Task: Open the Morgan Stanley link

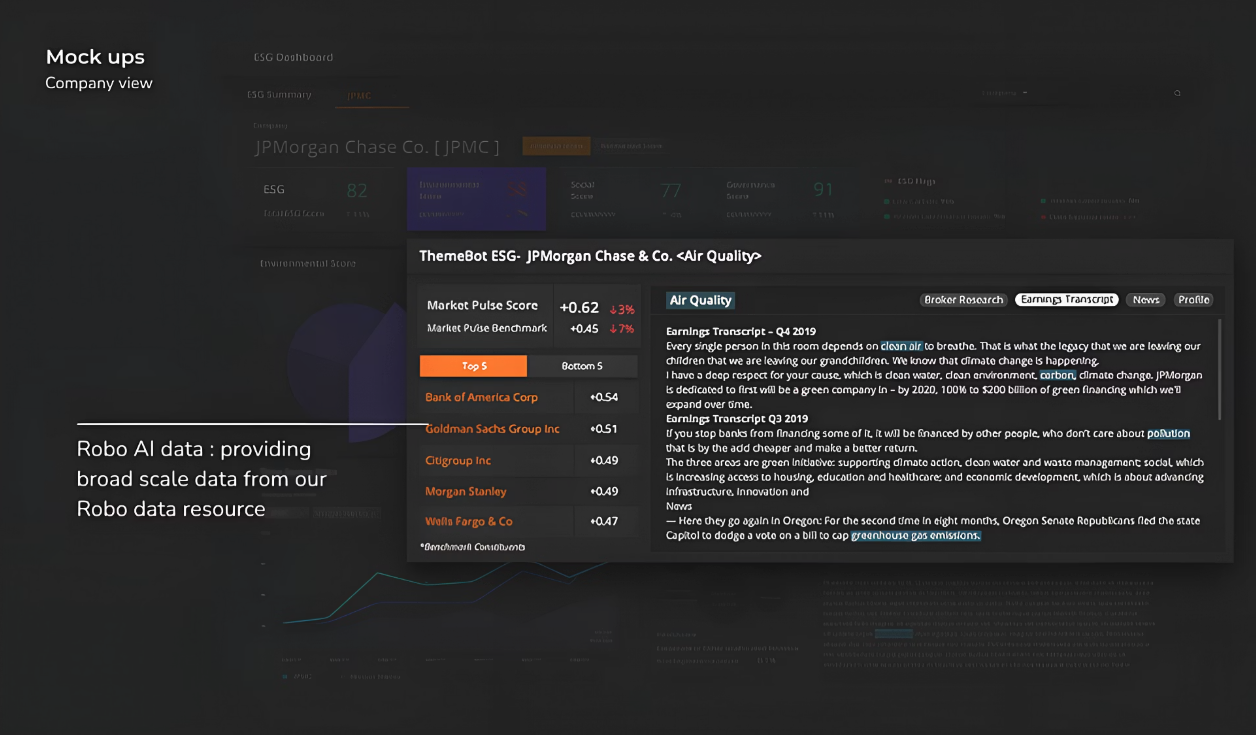Action: 465,492
